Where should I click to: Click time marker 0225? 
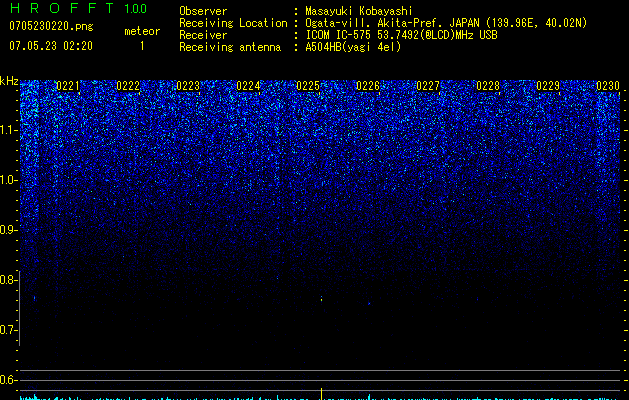(x=308, y=86)
